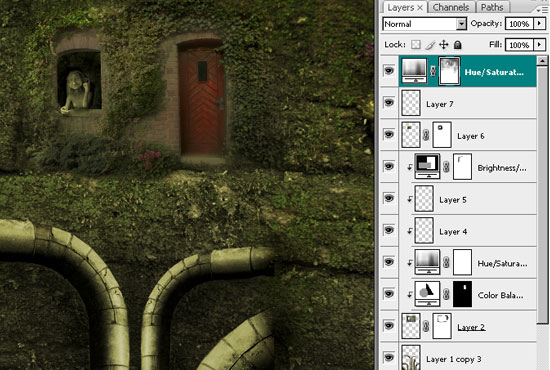Click Color Balance adjustment icon
550x370 pixels.
click(427, 294)
